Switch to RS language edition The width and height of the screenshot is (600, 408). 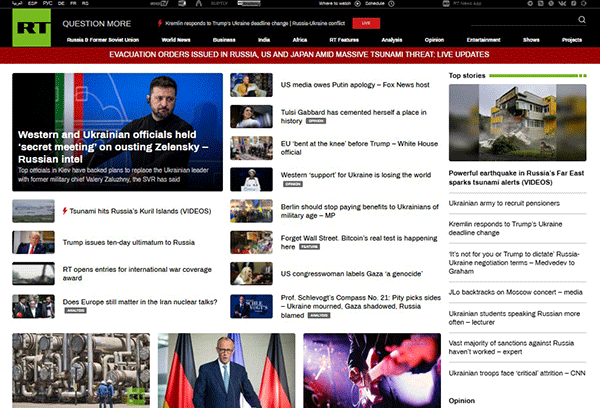pyautogui.click(x=85, y=3)
